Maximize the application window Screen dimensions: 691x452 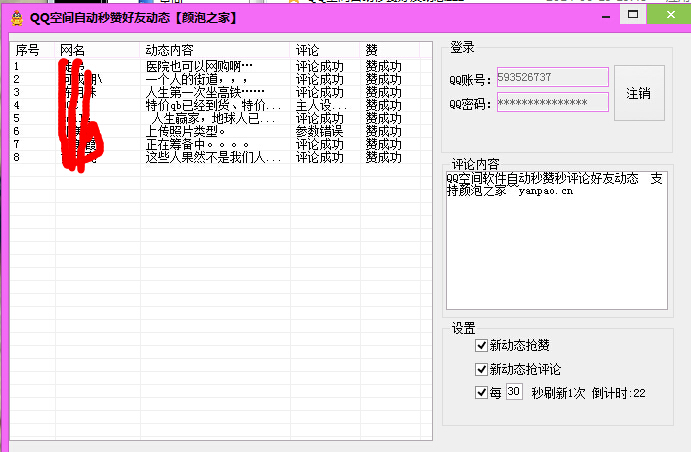632,16
